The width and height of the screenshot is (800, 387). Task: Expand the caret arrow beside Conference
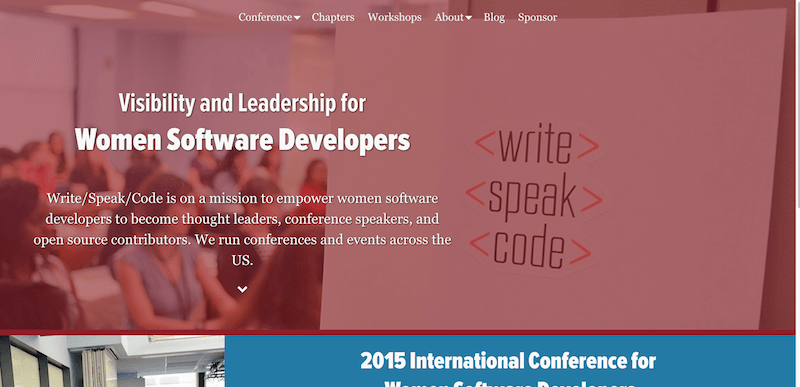point(297,18)
